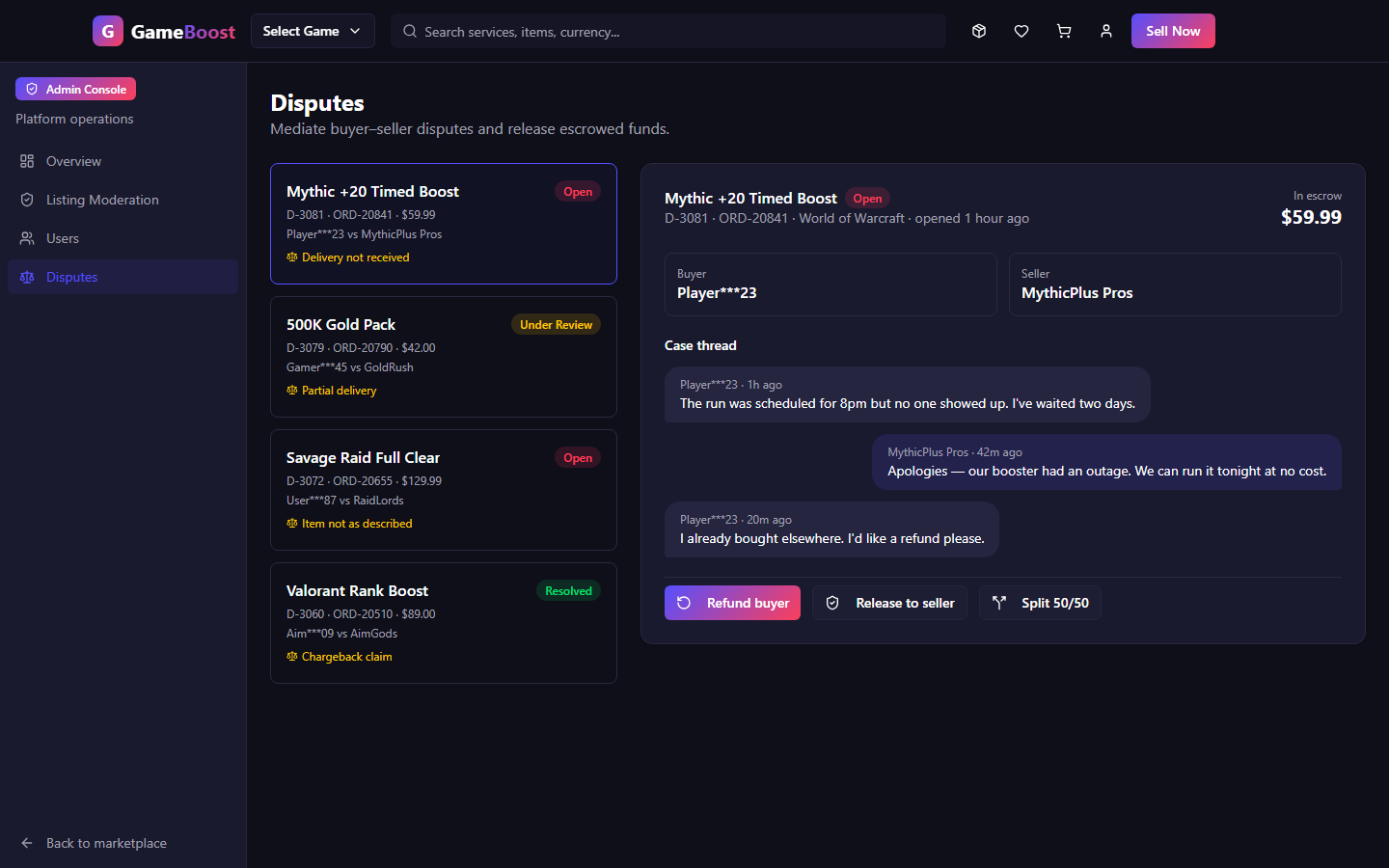Image resolution: width=1389 pixels, height=868 pixels.
Task: Open the user account icon
Action: pos(1106,31)
